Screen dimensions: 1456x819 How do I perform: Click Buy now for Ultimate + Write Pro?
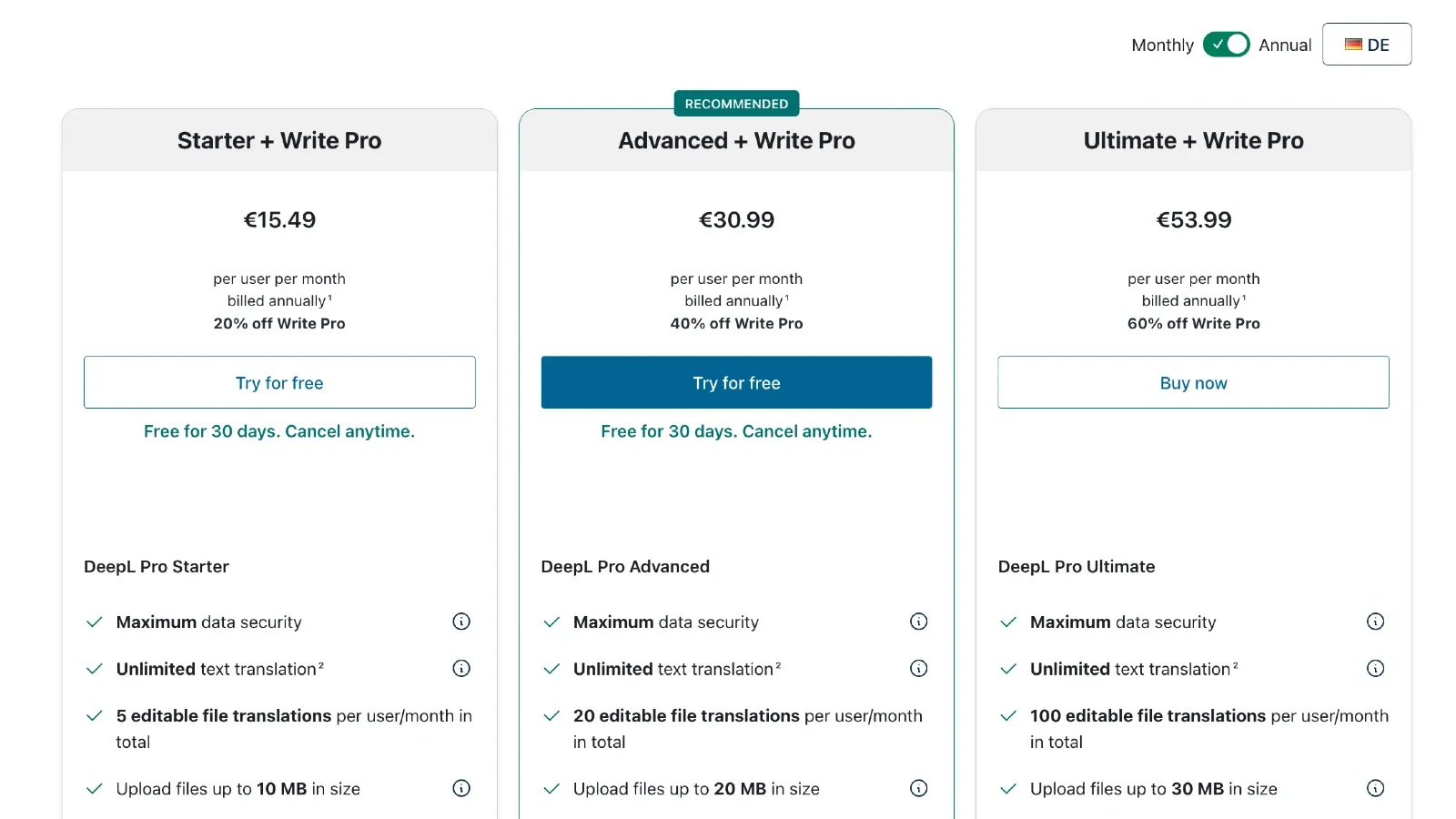[1193, 382]
